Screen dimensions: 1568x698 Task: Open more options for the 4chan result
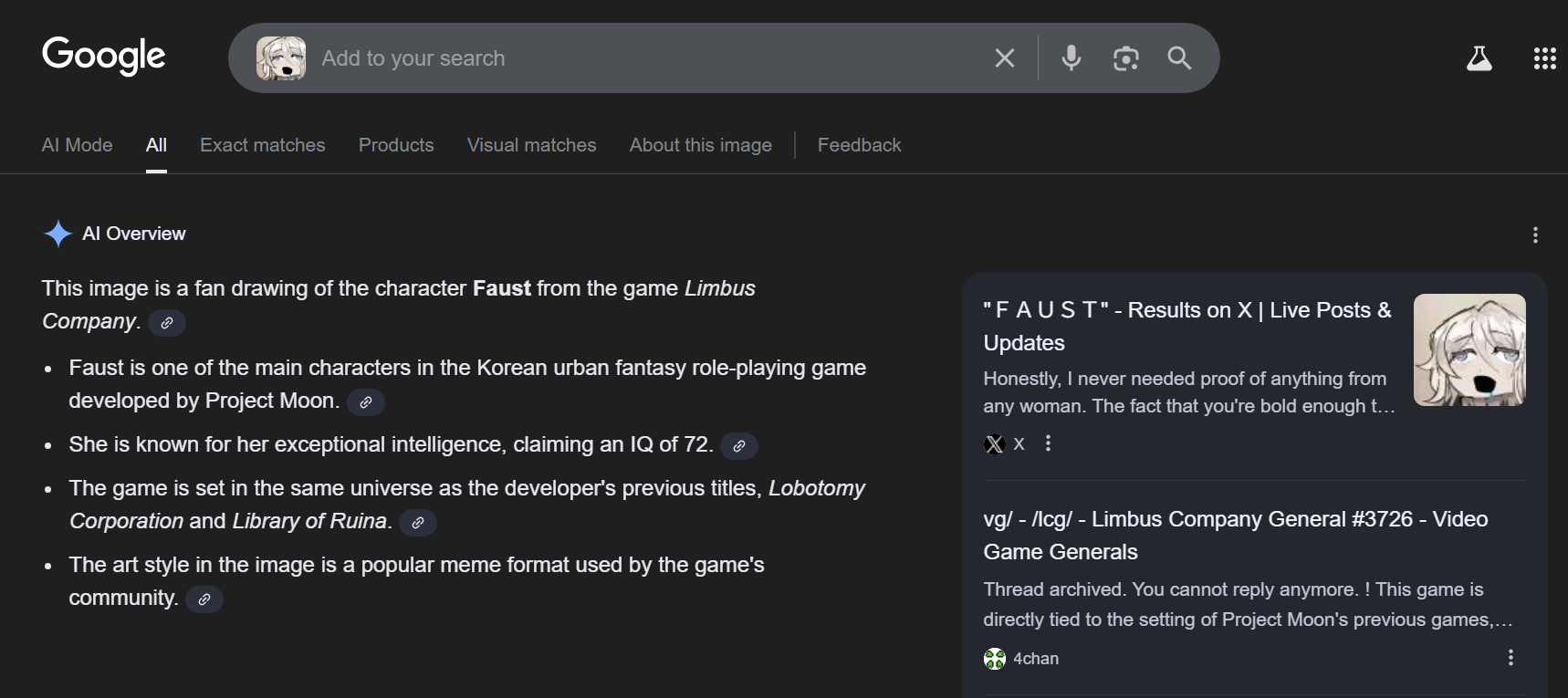coord(1511,658)
